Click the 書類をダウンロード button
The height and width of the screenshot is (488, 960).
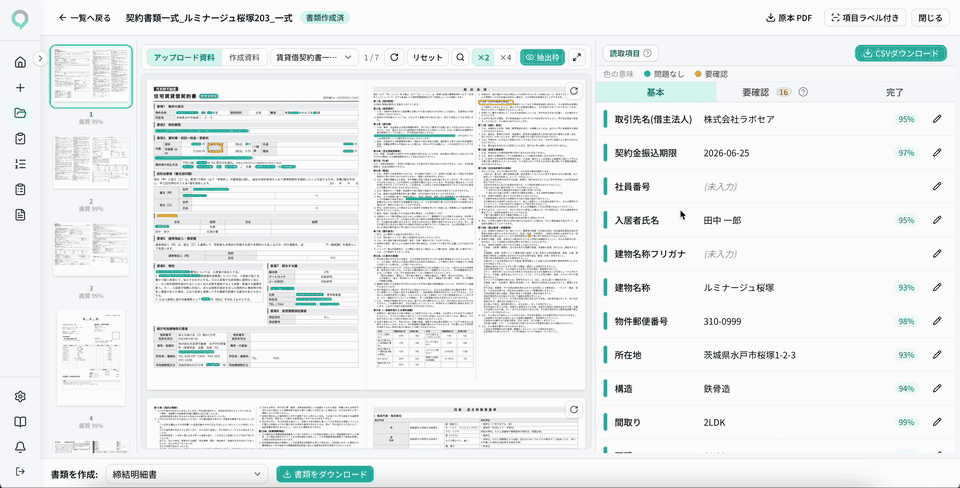[325, 475]
